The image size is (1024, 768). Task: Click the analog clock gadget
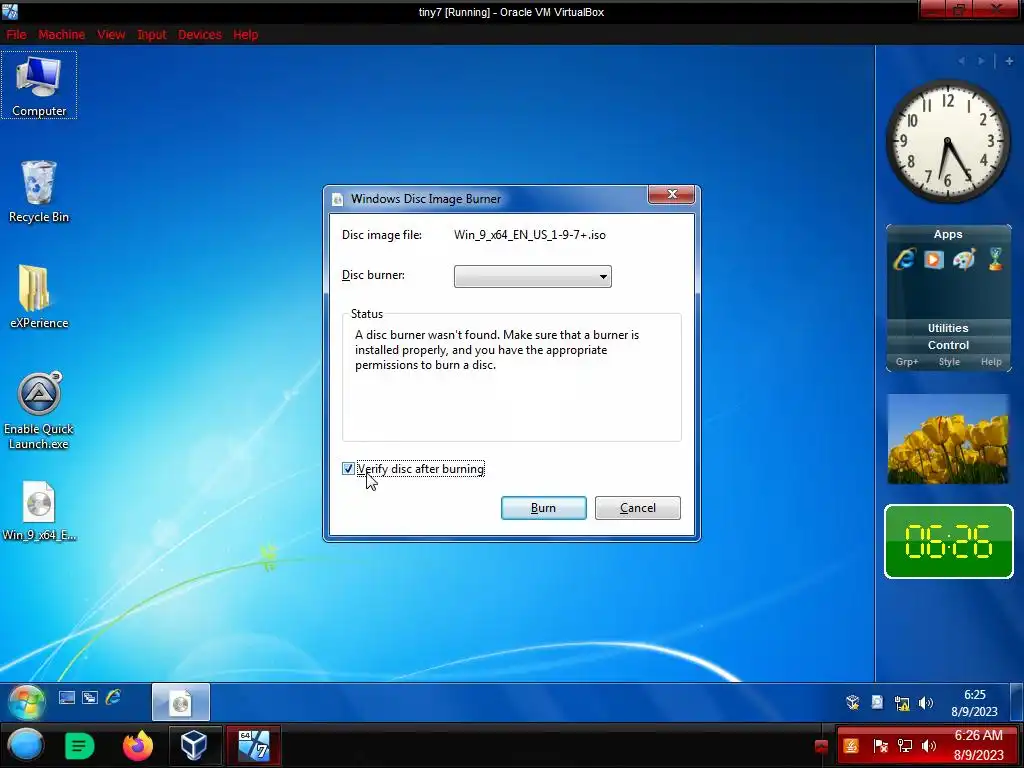(948, 142)
